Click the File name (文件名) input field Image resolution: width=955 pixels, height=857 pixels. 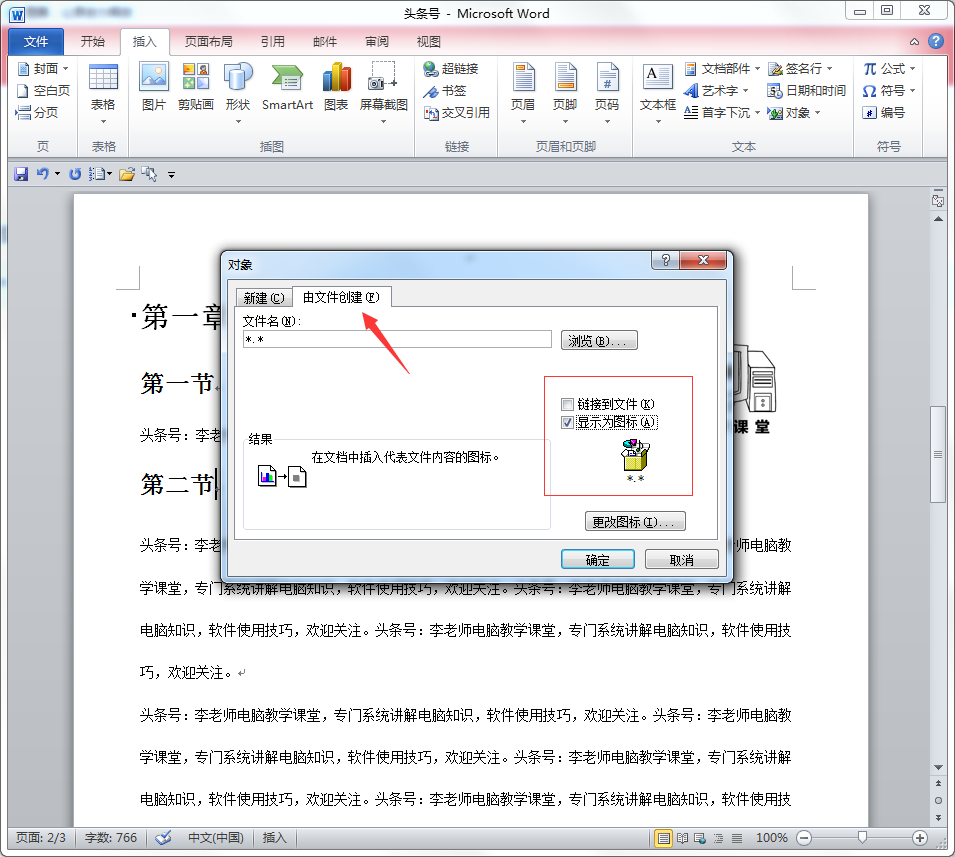[397, 339]
